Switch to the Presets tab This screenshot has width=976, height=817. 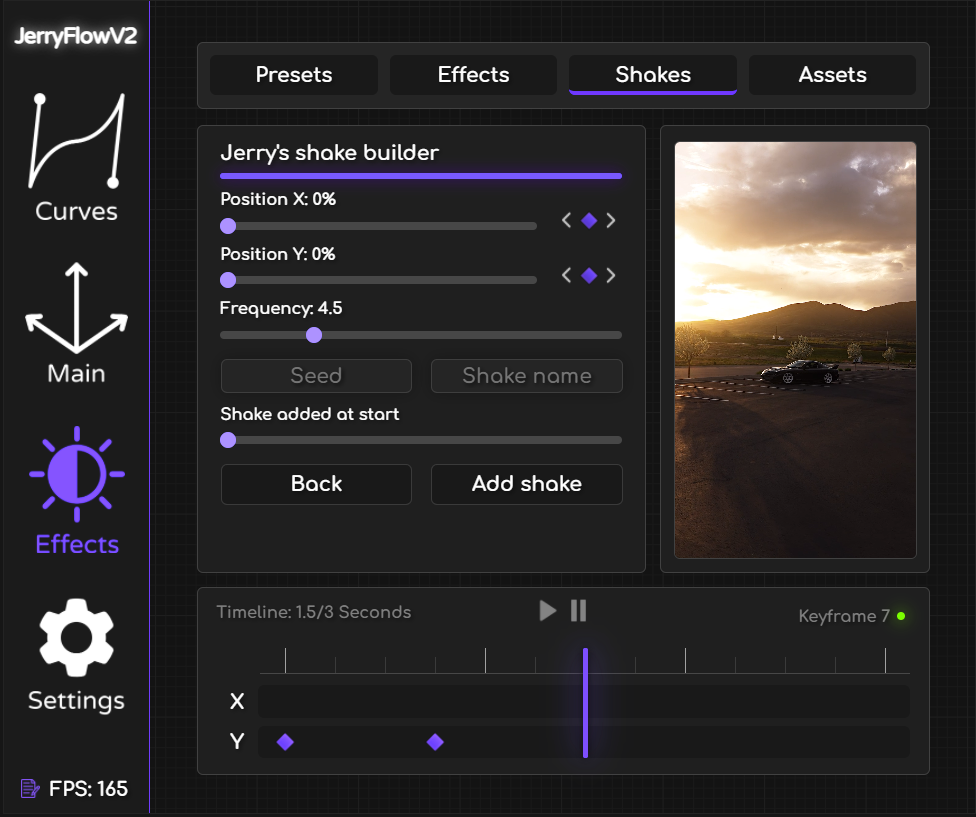[294, 75]
